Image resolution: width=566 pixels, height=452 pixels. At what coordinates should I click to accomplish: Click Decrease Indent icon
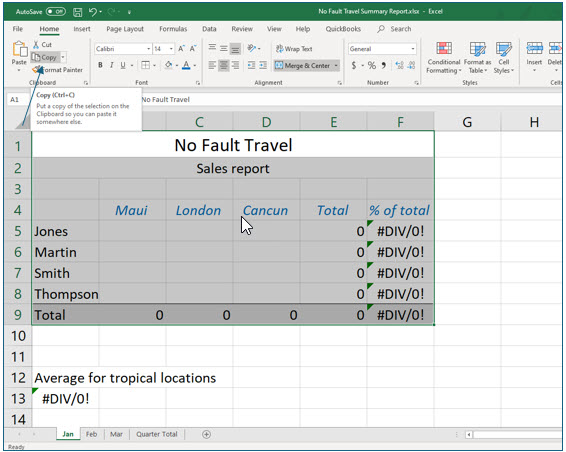point(251,65)
